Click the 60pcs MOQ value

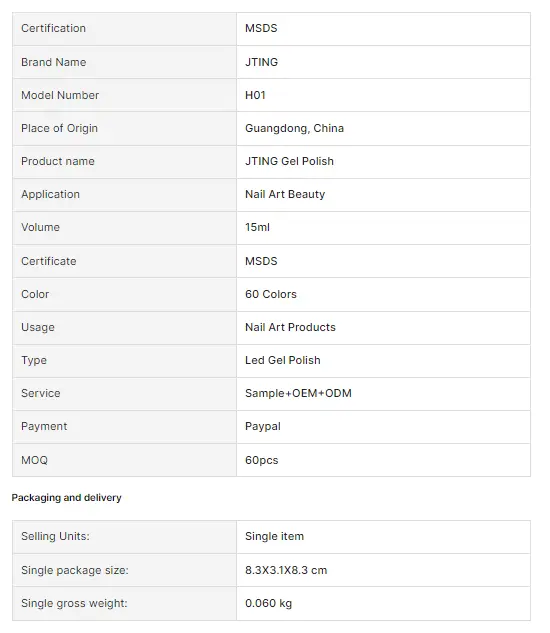[x=261, y=460]
